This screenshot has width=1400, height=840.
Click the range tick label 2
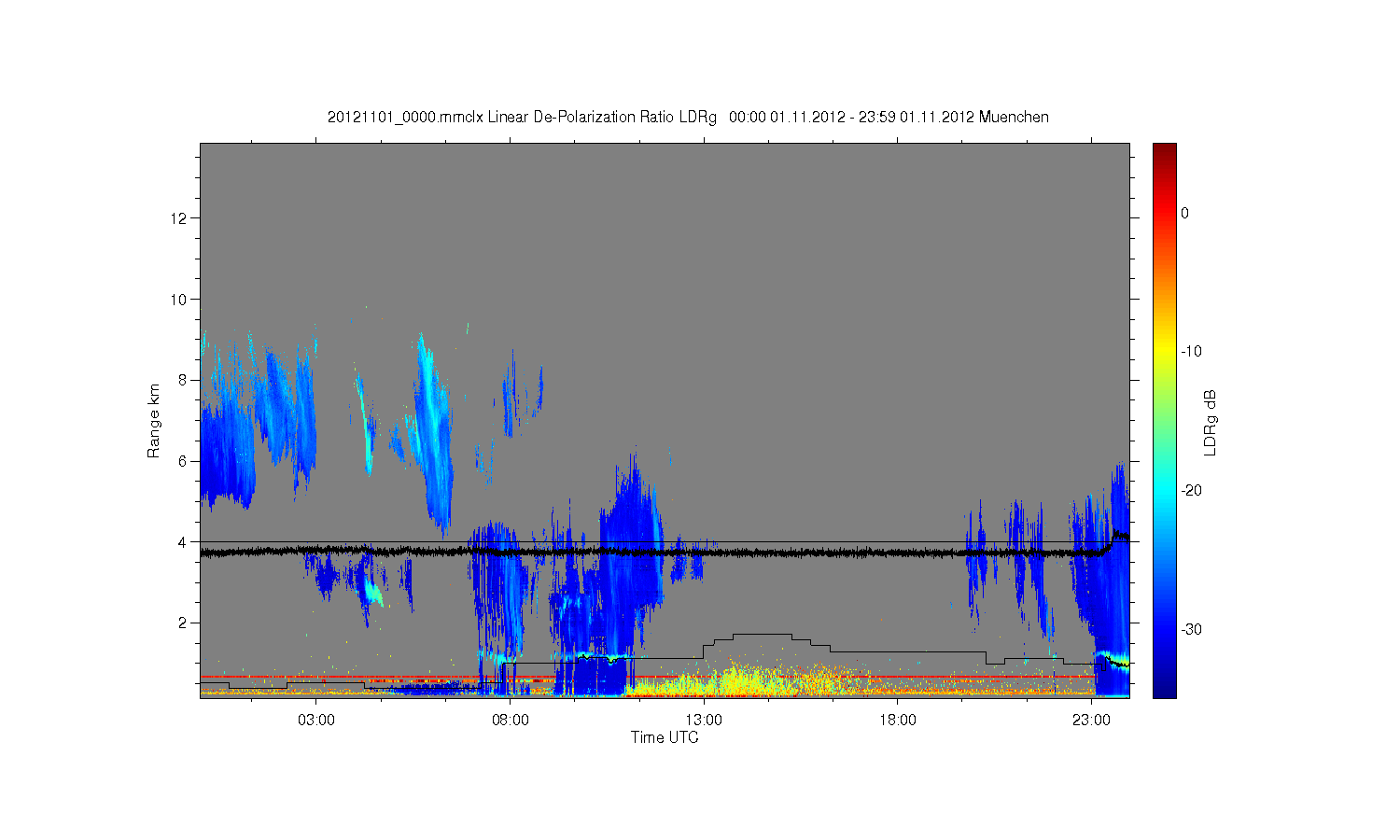(x=184, y=623)
